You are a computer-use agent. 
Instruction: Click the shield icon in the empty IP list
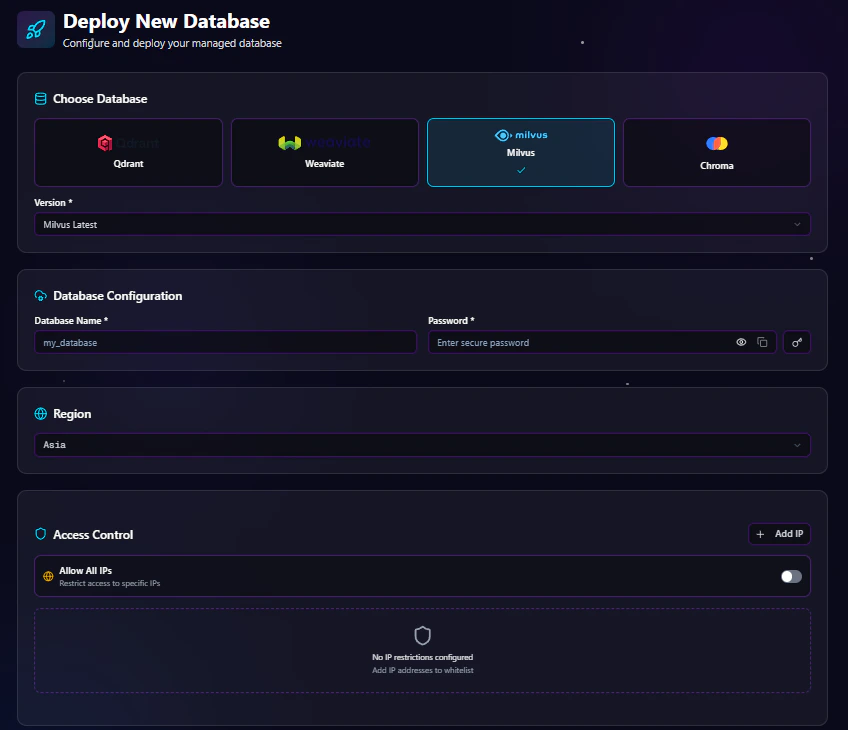422,636
